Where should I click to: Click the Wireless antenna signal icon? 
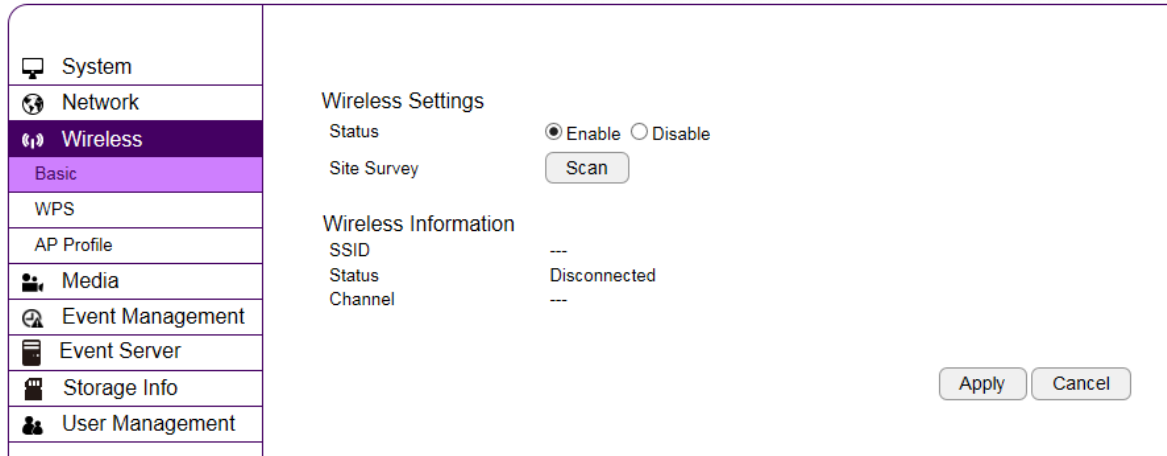pyautogui.click(x=33, y=140)
